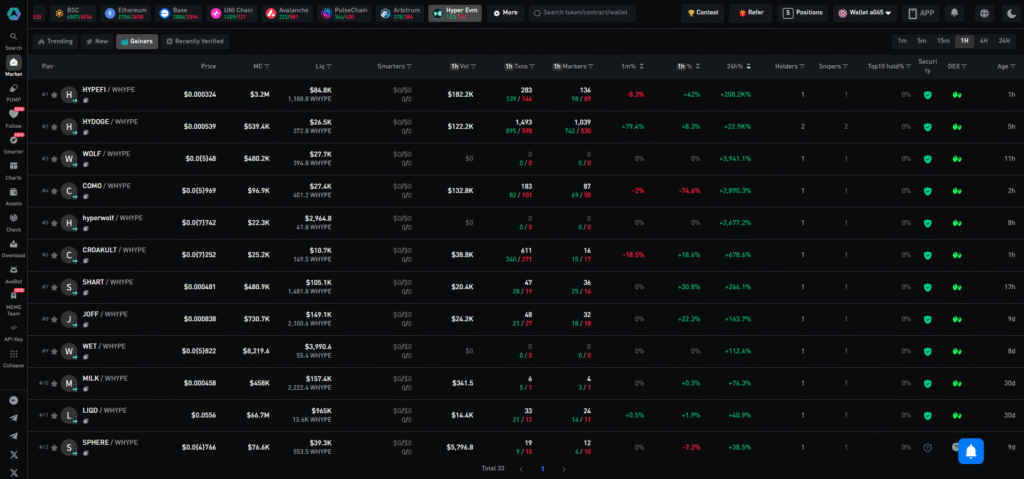Open the Top10 hold% column filter
Screen dimensions: 1024x479
[908, 66]
